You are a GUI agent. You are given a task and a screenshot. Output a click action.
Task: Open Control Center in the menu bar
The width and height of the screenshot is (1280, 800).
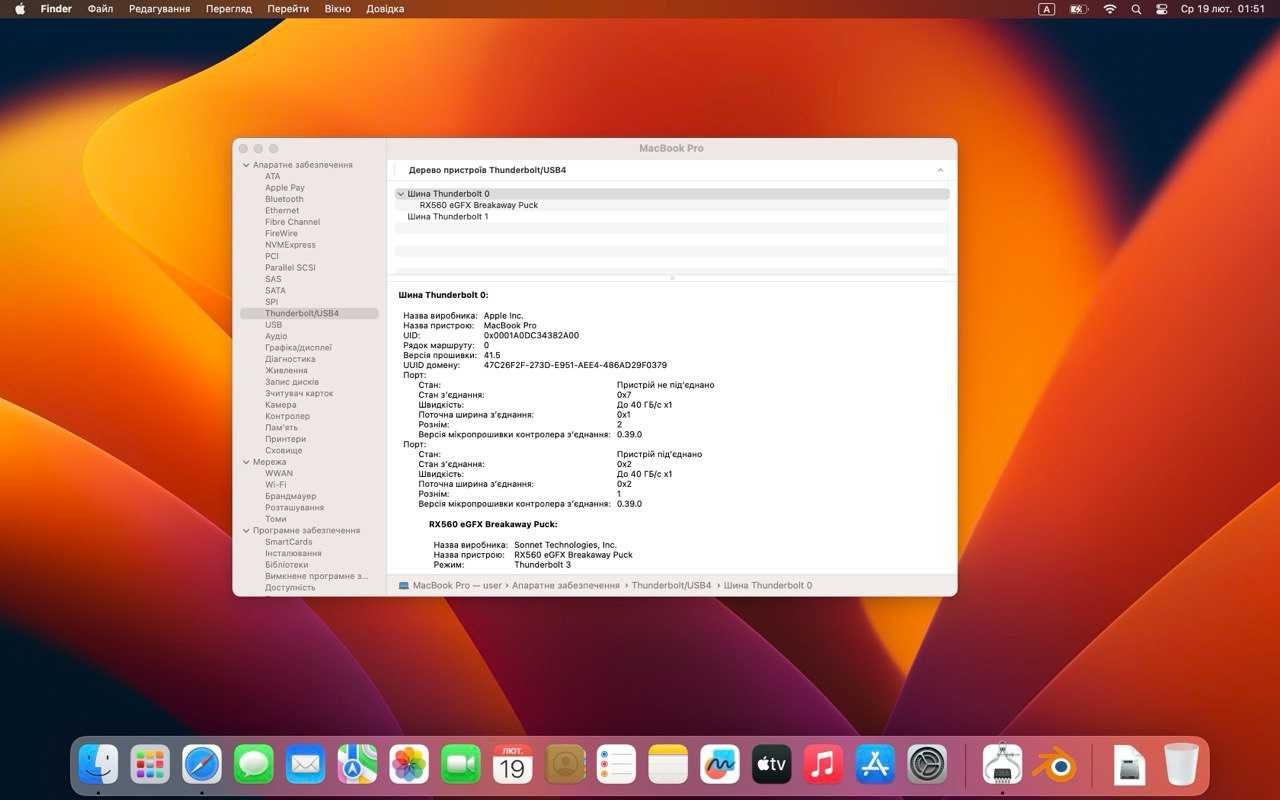pos(1162,9)
